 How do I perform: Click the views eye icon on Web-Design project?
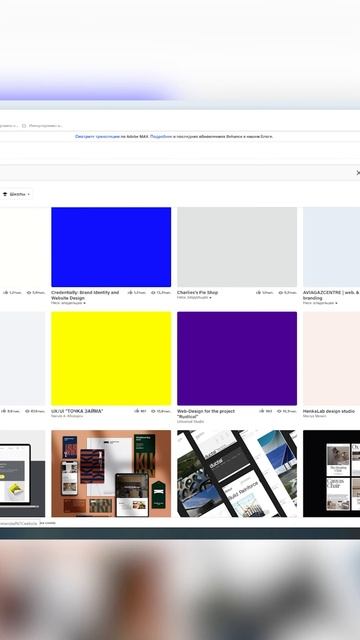click(279, 411)
